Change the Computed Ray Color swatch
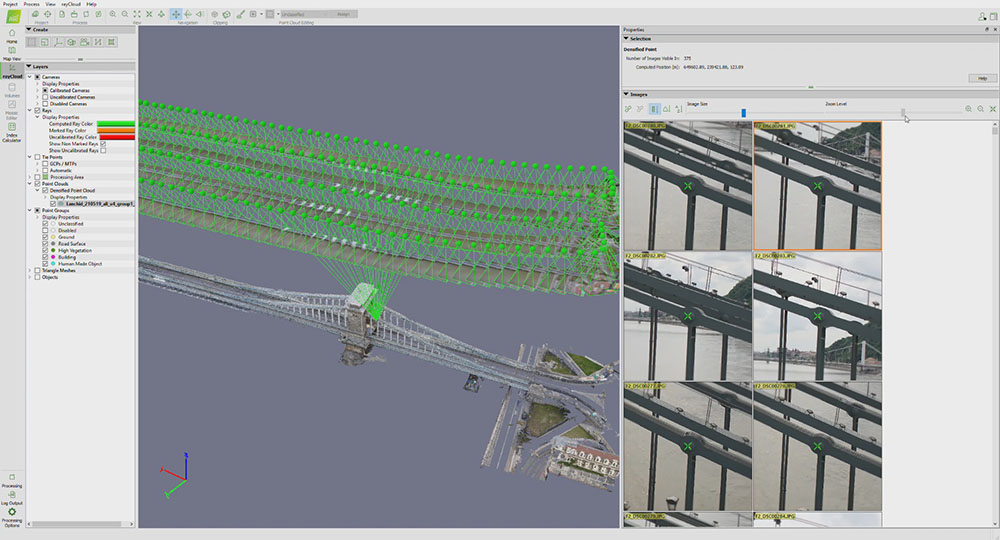This screenshot has height=540, width=1000. [x=115, y=124]
